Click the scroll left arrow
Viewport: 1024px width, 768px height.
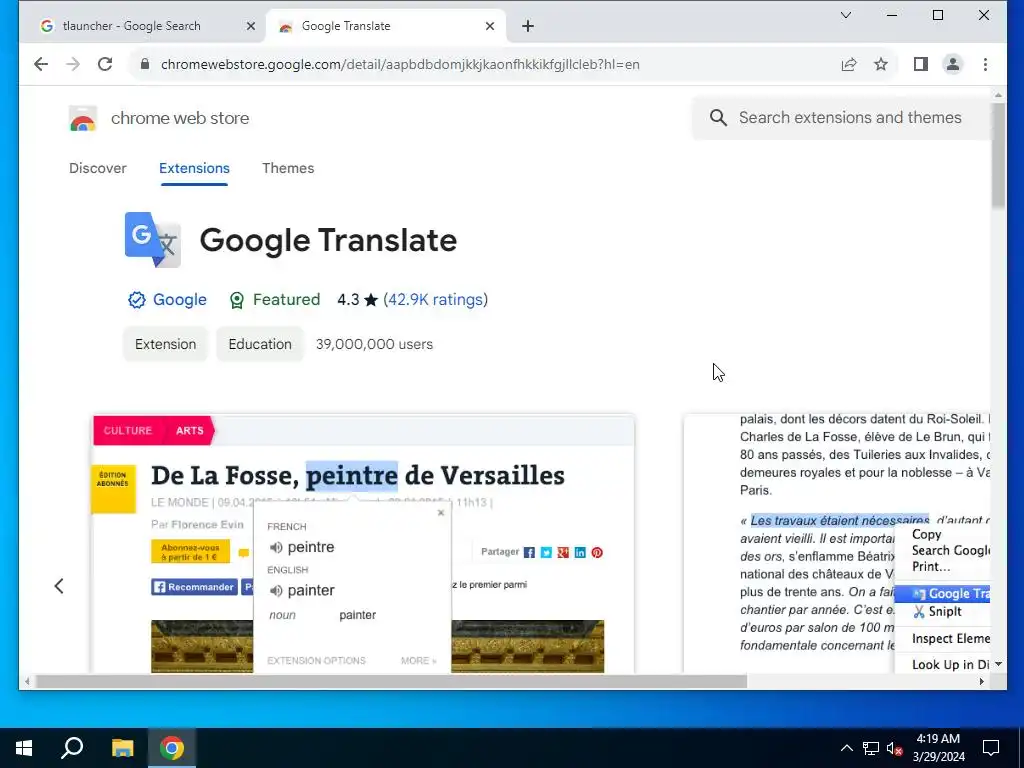pyautogui.click(x=27, y=681)
